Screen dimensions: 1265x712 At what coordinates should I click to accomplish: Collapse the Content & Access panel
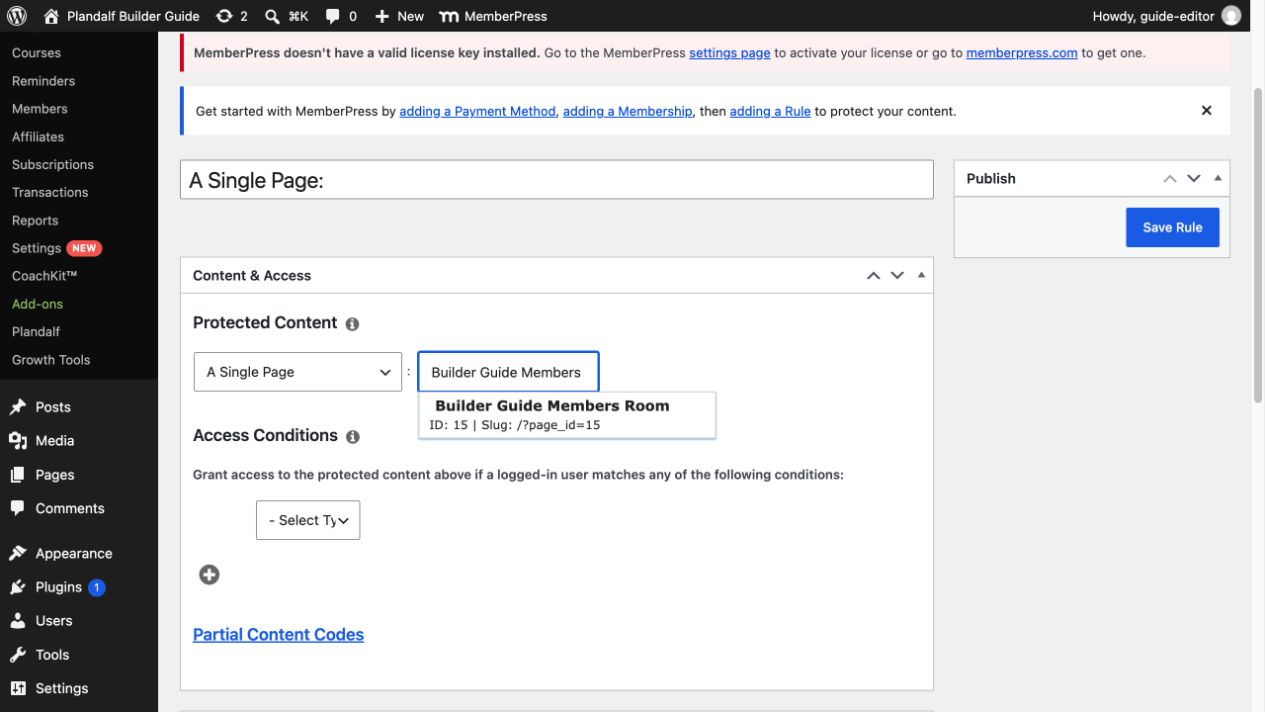pos(921,275)
